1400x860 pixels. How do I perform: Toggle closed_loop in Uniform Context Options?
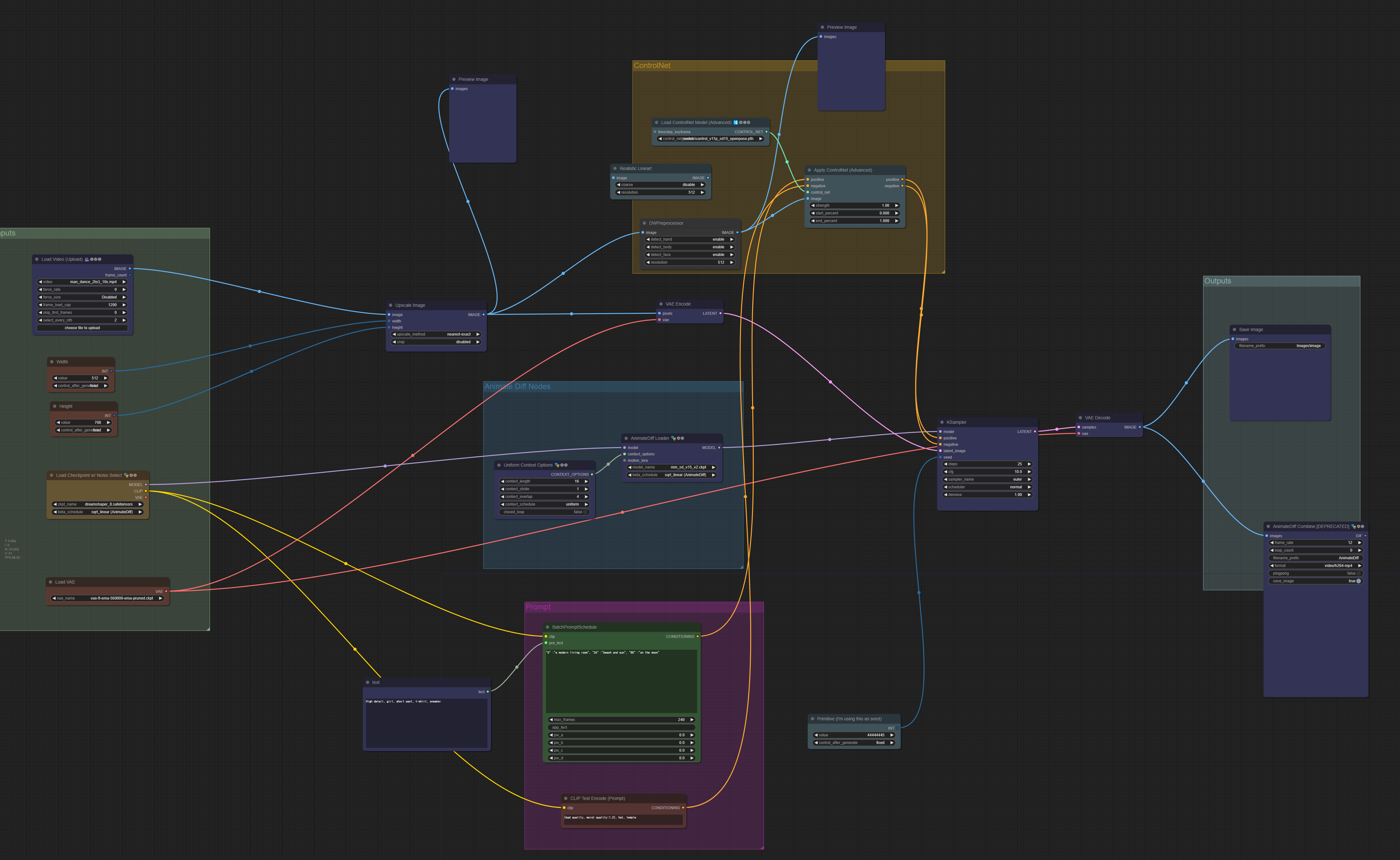tap(544, 512)
